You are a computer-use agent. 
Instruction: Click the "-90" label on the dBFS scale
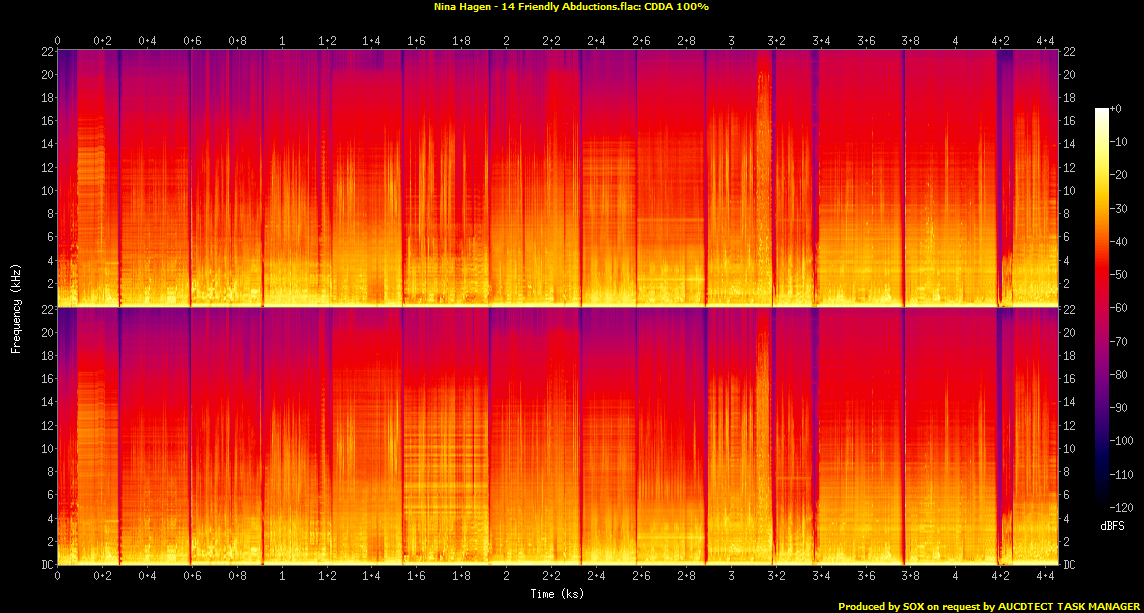pyautogui.click(x=1120, y=408)
